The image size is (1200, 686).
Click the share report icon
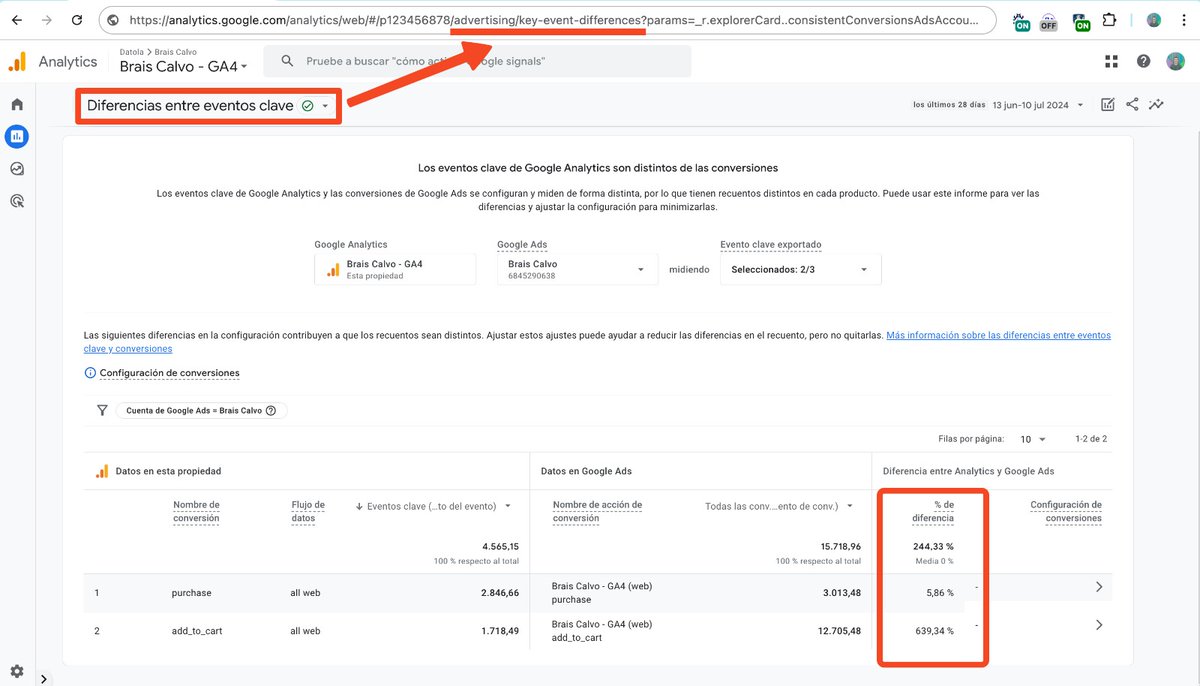point(1132,104)
